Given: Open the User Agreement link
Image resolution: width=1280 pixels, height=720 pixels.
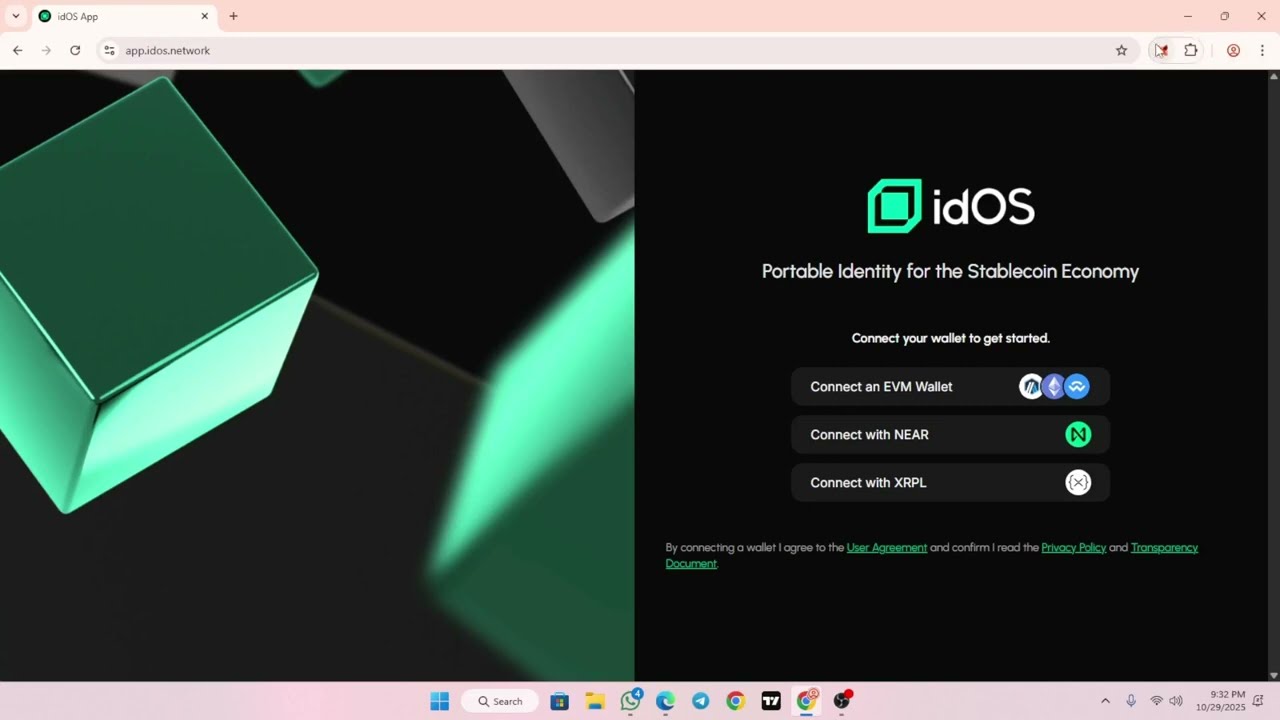Looking at the screenshot, I should [886, 548].
